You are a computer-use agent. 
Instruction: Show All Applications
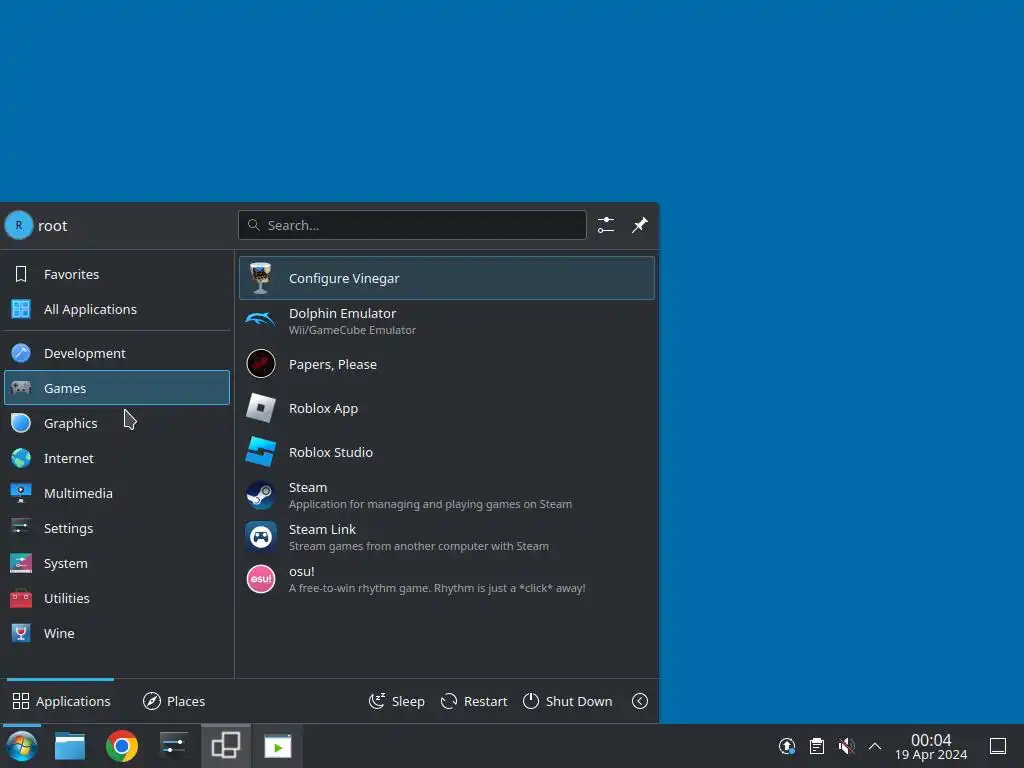pyautogui.click(x=117, y=310)
